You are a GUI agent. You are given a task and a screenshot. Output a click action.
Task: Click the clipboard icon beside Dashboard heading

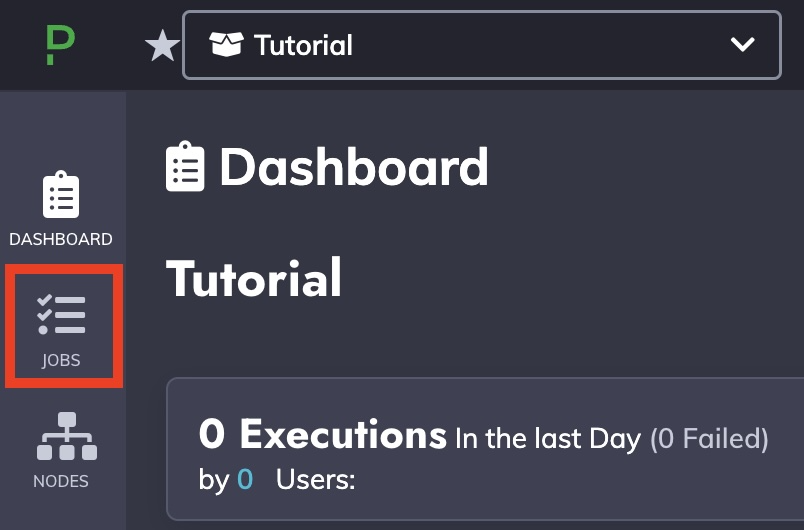coord(185,167)
